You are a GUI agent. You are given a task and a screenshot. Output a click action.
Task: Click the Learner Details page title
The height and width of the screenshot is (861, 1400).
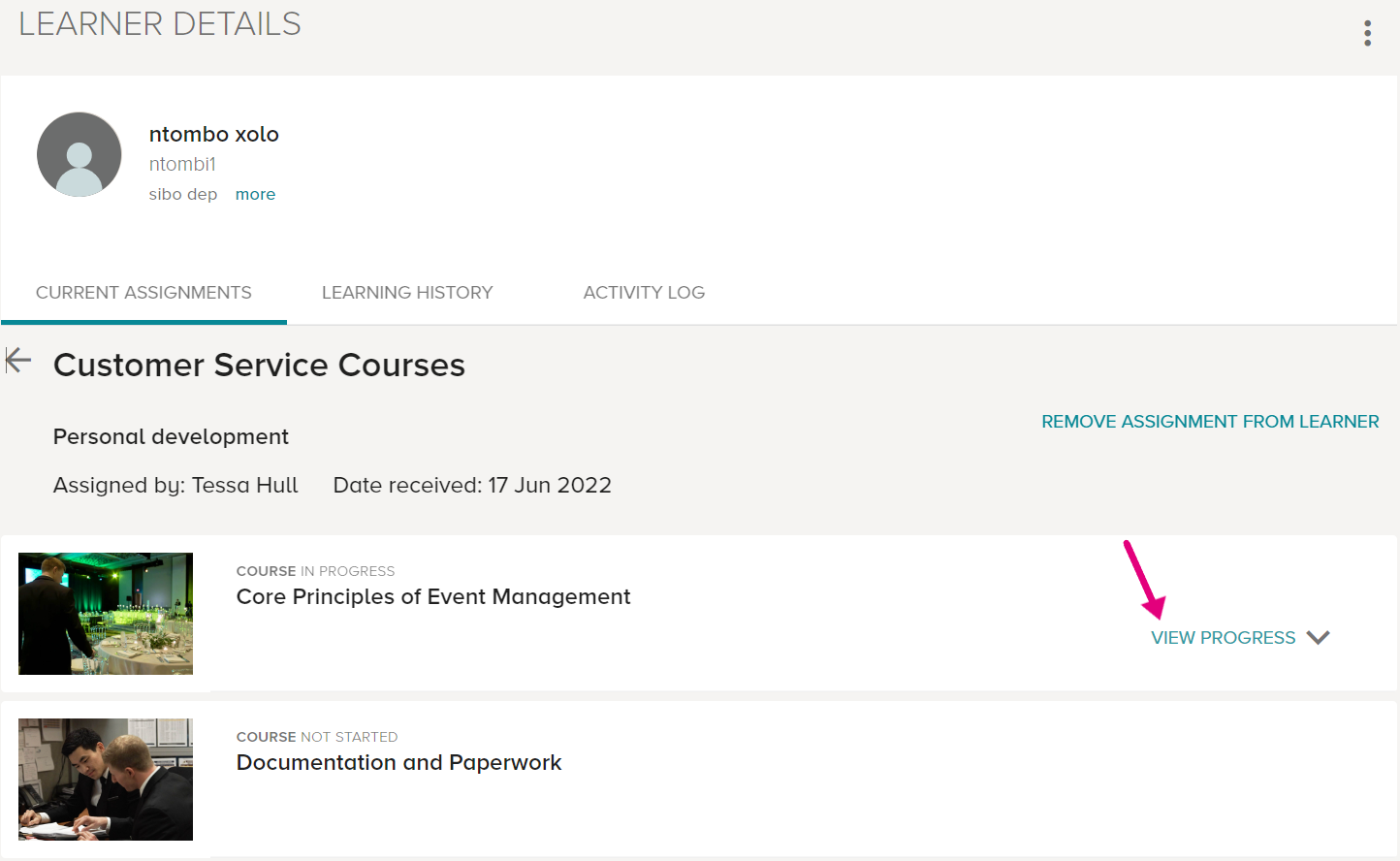coord(160,23)
